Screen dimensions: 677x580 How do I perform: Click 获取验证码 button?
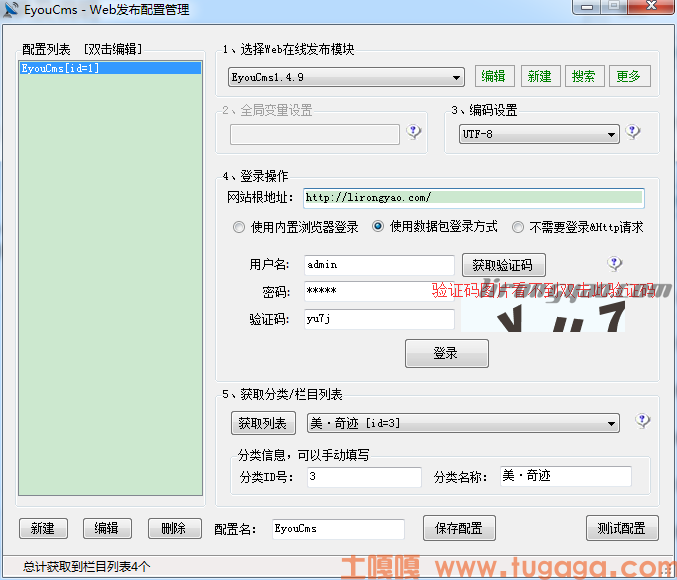(x=503, y=265)
